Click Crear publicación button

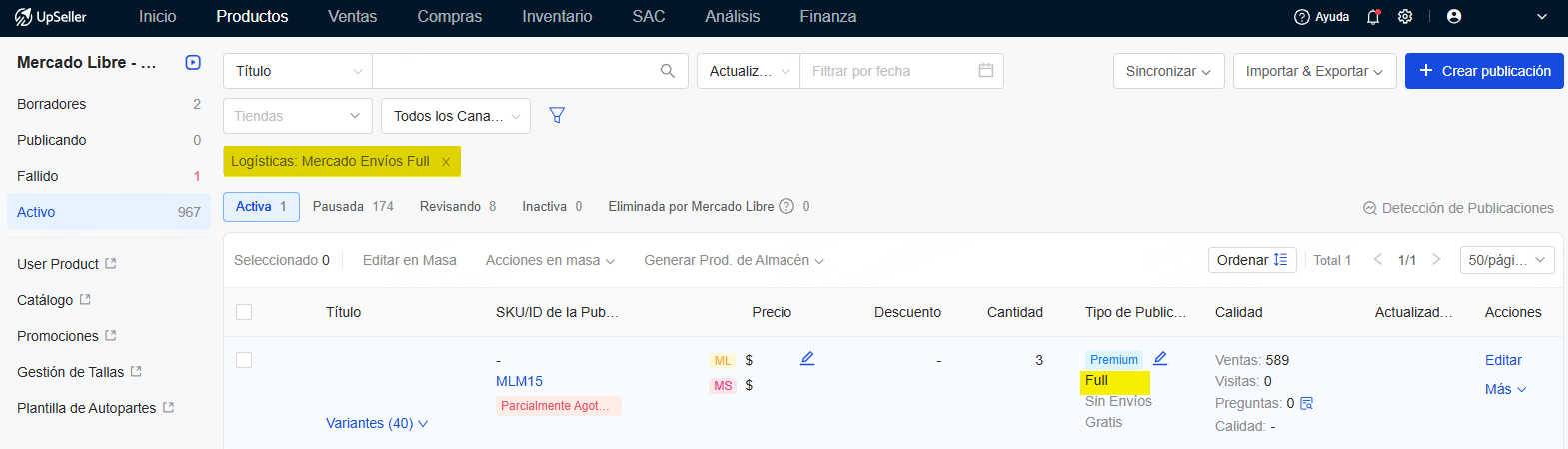(x=1484, y=71)
